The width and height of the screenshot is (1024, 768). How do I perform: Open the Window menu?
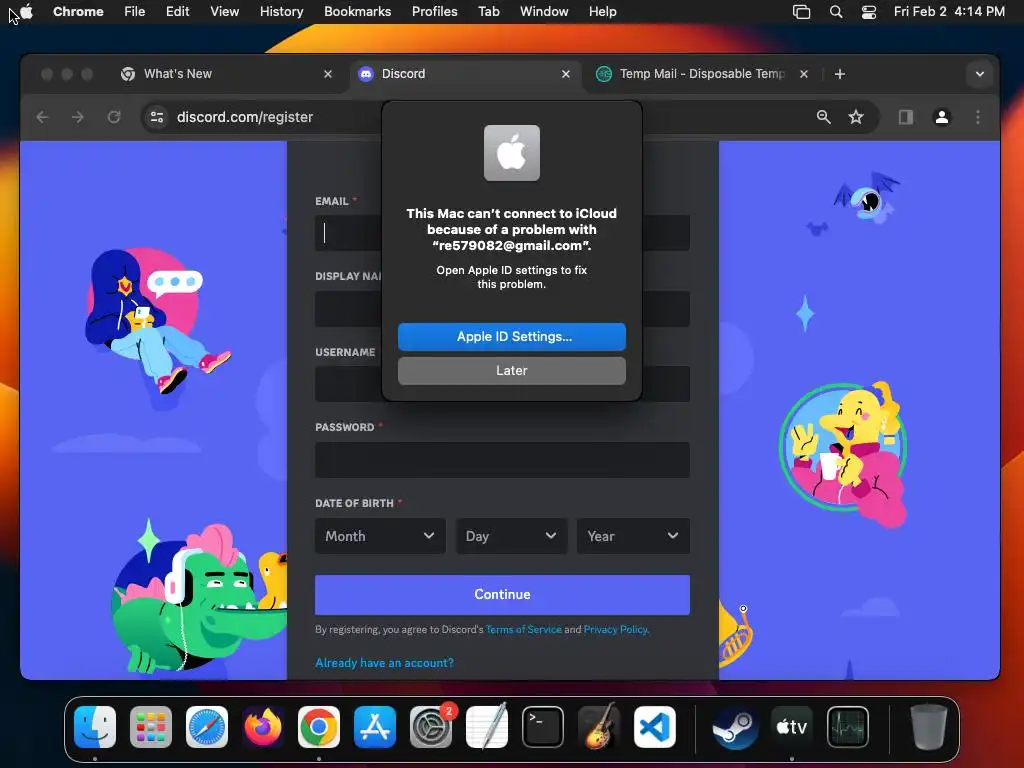544,12
